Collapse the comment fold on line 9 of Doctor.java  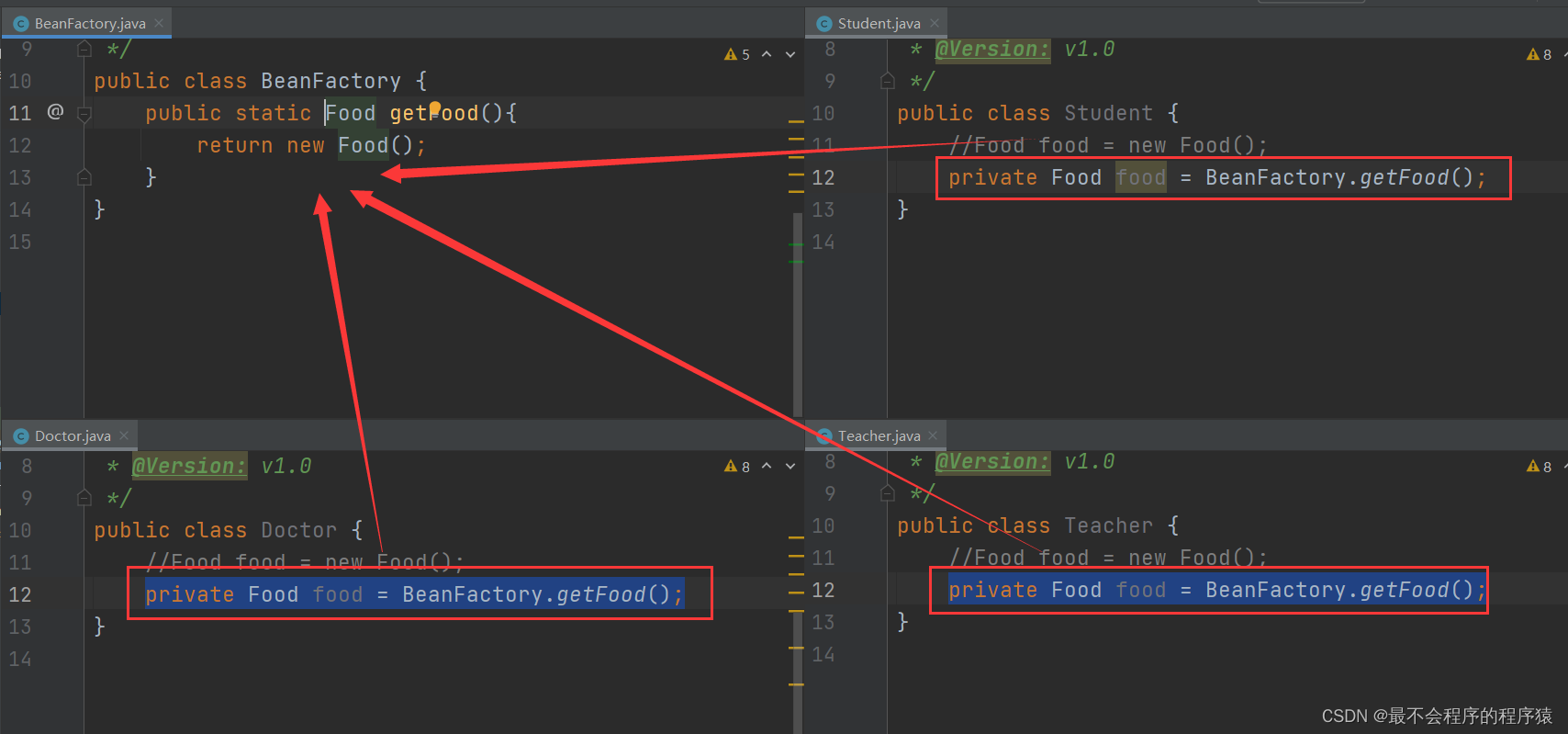tap(84, 498)
